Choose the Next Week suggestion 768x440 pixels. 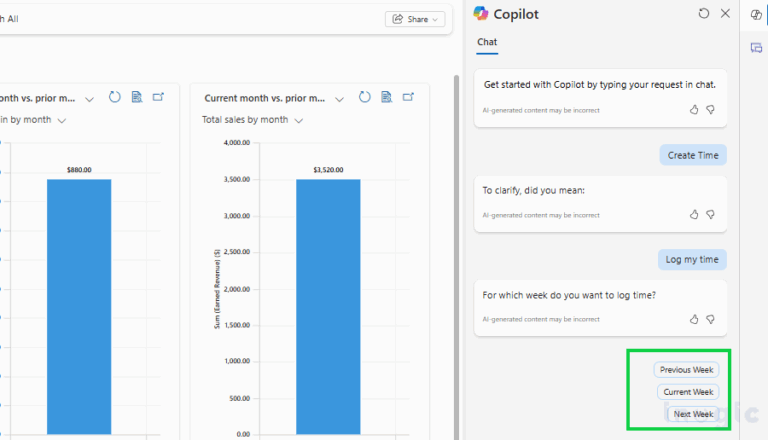(x=693, y=414)
